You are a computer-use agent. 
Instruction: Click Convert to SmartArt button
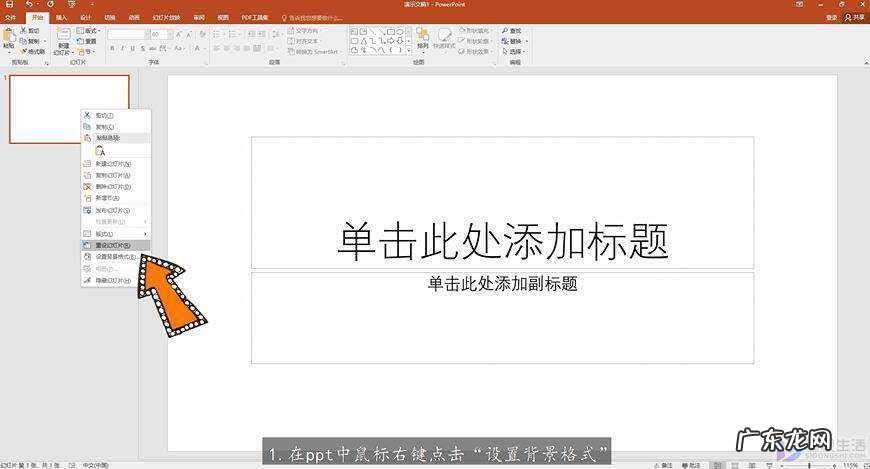point(313,51)
